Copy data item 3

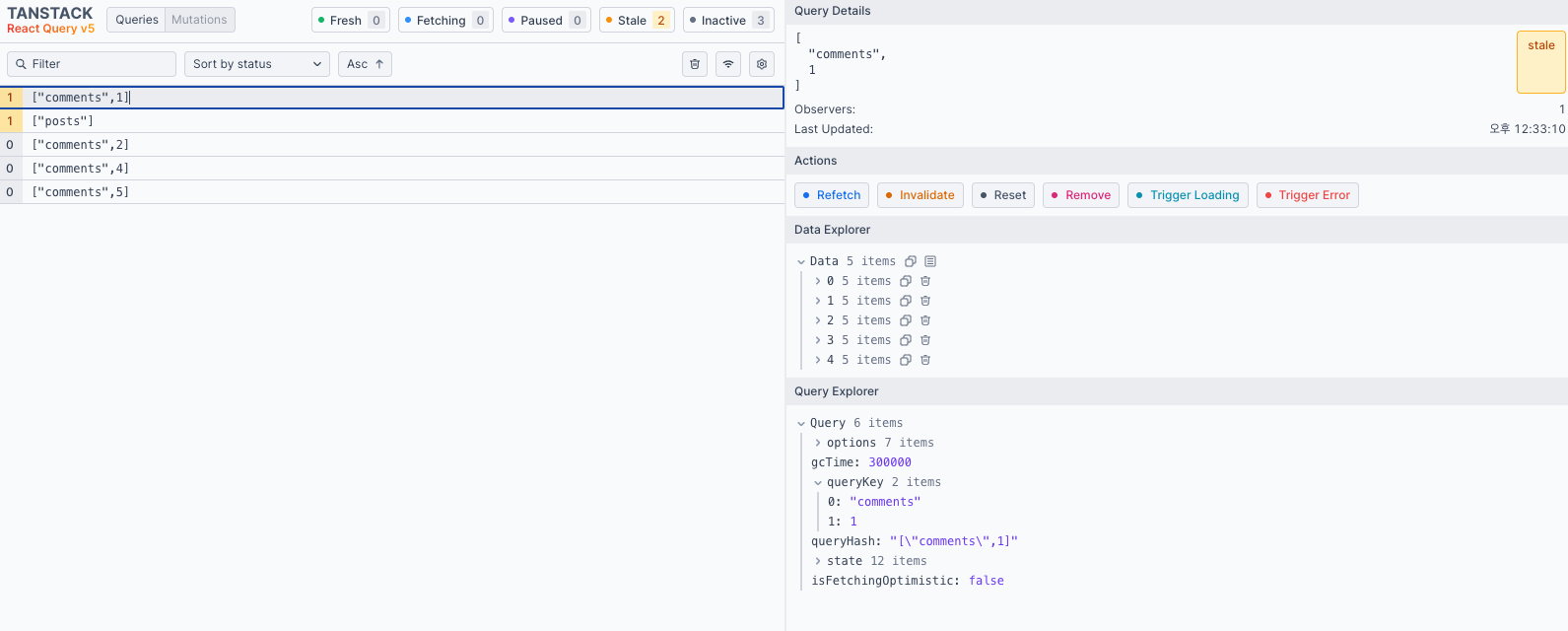906,340
